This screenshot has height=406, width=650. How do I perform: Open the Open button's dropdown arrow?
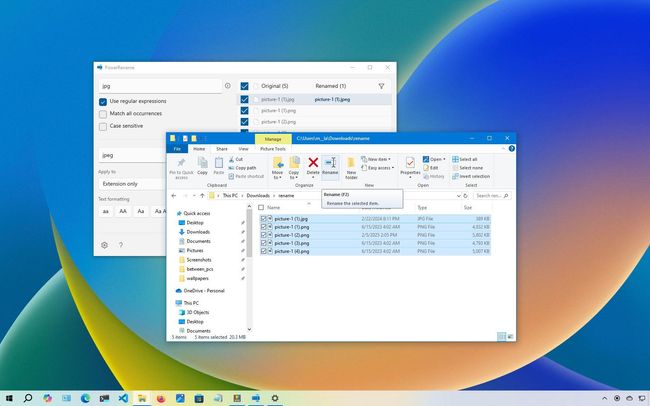[444, 159]
